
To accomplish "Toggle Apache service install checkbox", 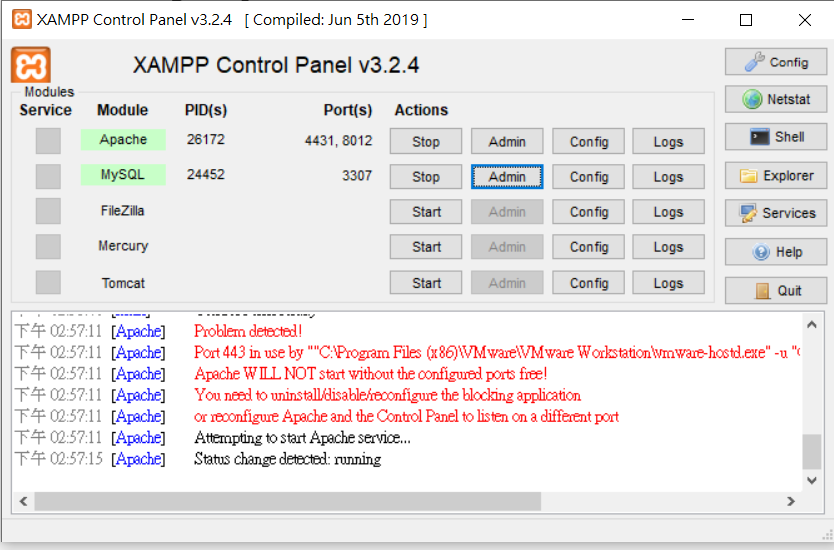I will (48, 141).
